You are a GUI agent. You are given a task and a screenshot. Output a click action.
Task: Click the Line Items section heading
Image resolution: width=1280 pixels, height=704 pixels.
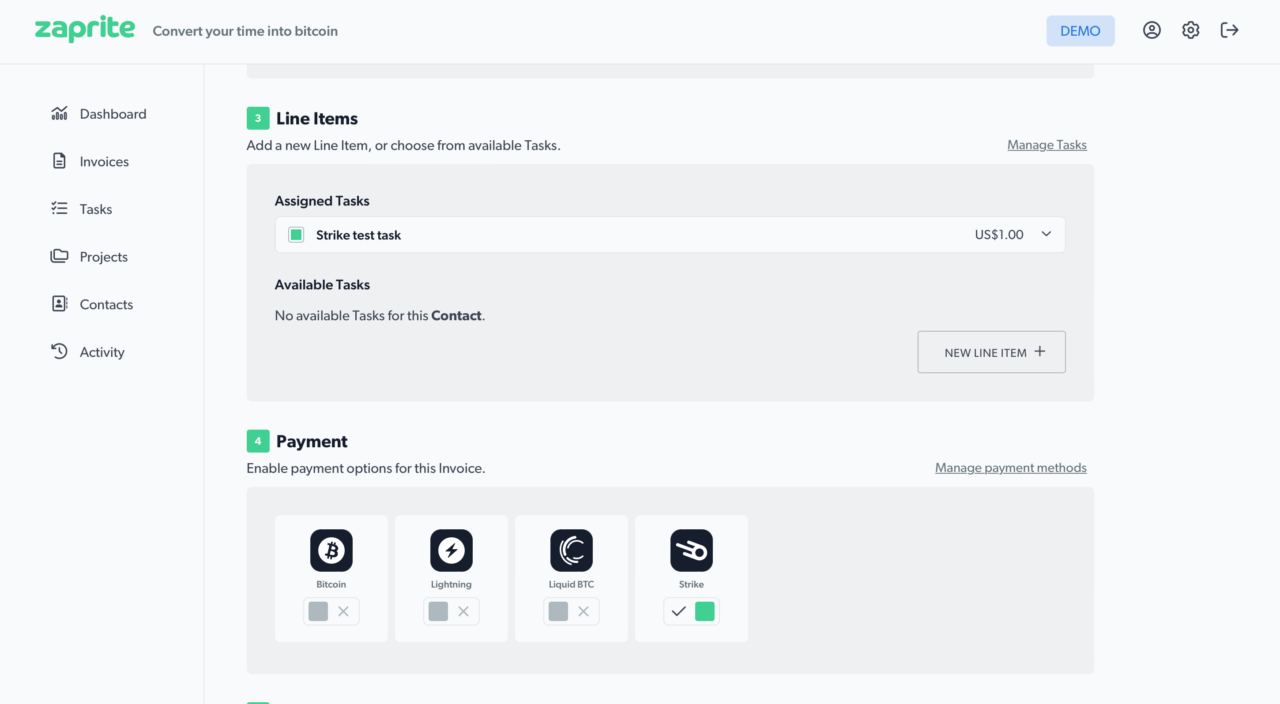[317, 118]
